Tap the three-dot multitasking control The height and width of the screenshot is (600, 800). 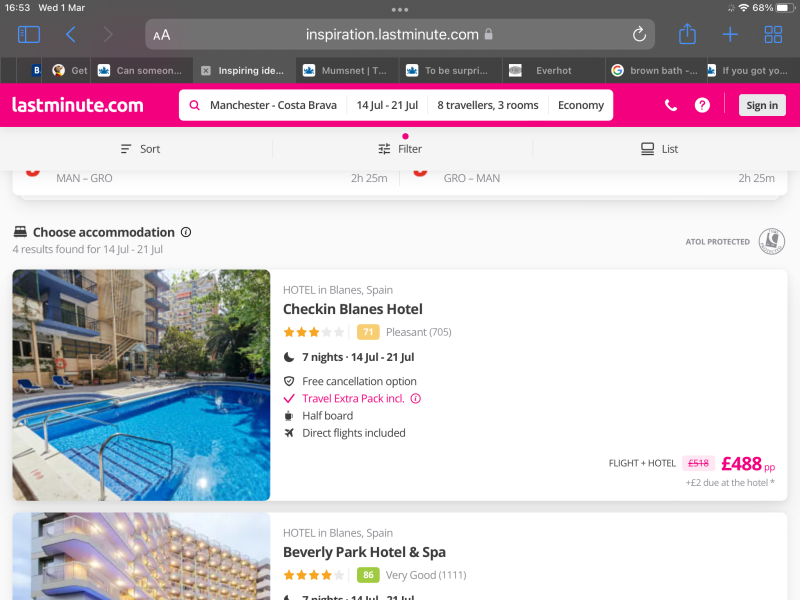click(400, 10)
